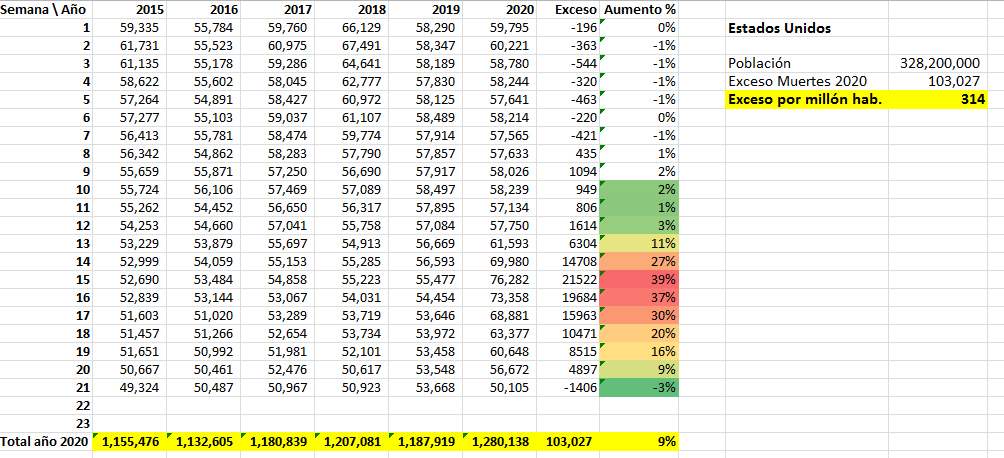Select the 3% cell in week 12
This screenshot has height=458, width=1004.
click(x=639, y=225)
